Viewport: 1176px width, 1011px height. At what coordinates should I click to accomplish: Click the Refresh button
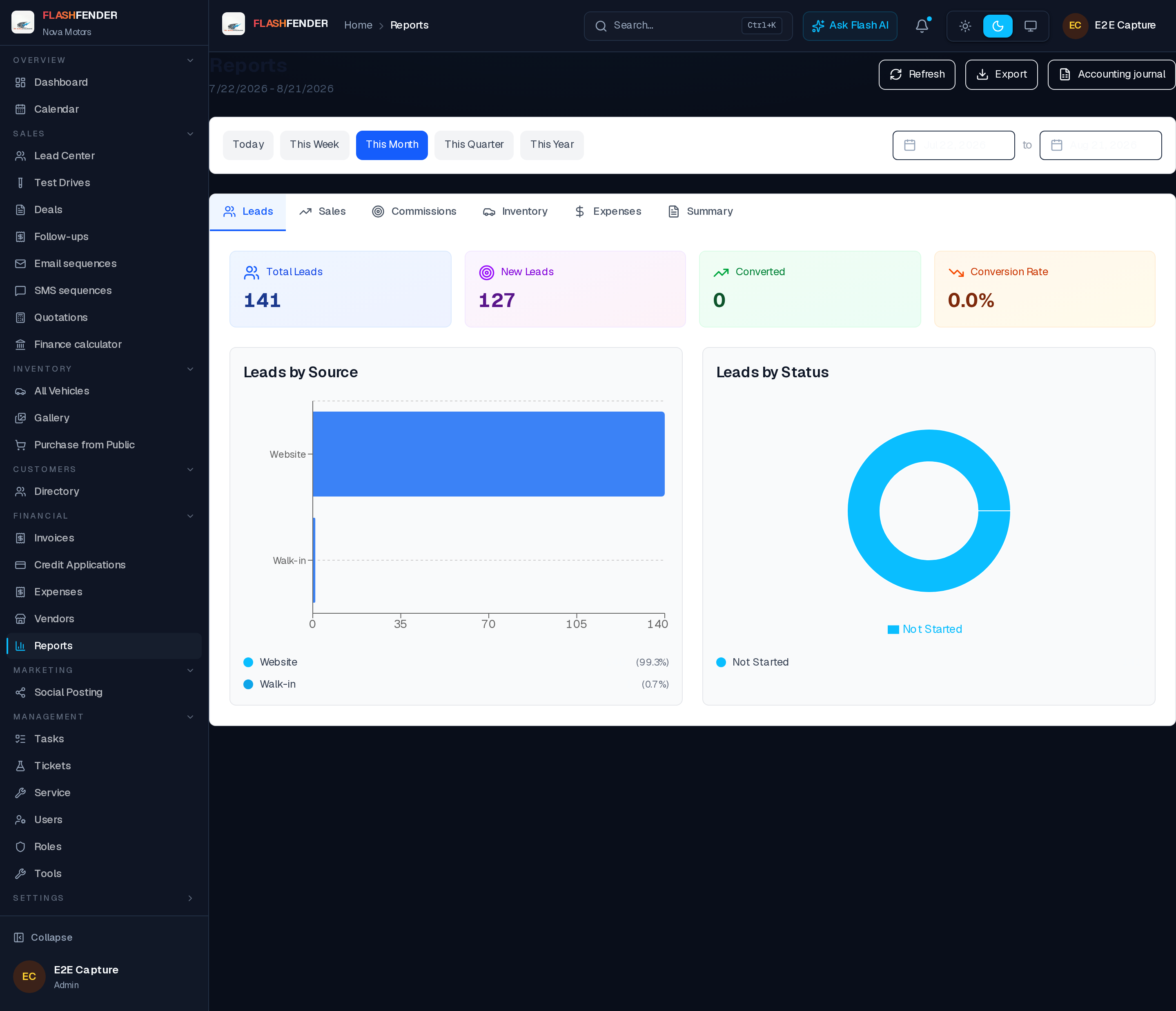click(917, 74)
